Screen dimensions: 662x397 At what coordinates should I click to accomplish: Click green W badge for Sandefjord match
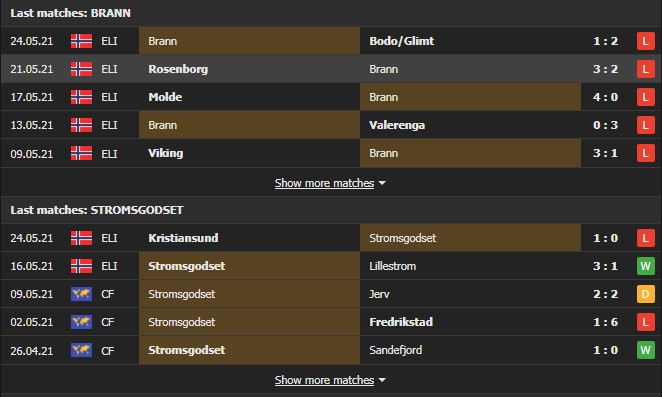pyautogui.click(x=646, y=350)
